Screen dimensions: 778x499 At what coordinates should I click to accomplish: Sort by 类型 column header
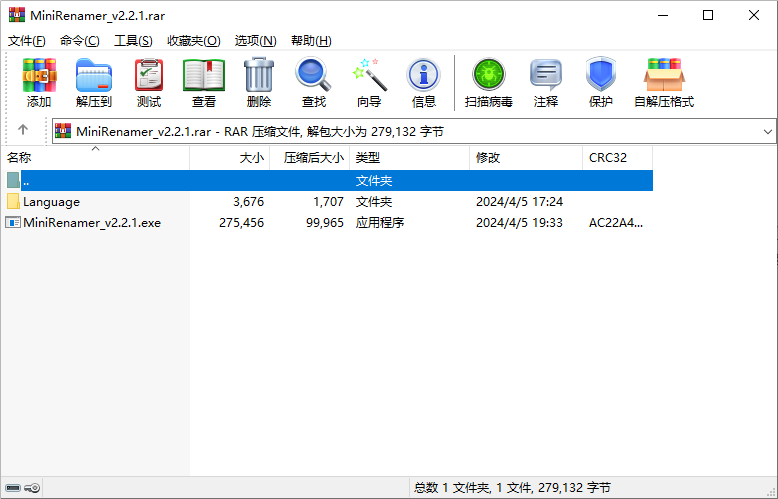410,158
